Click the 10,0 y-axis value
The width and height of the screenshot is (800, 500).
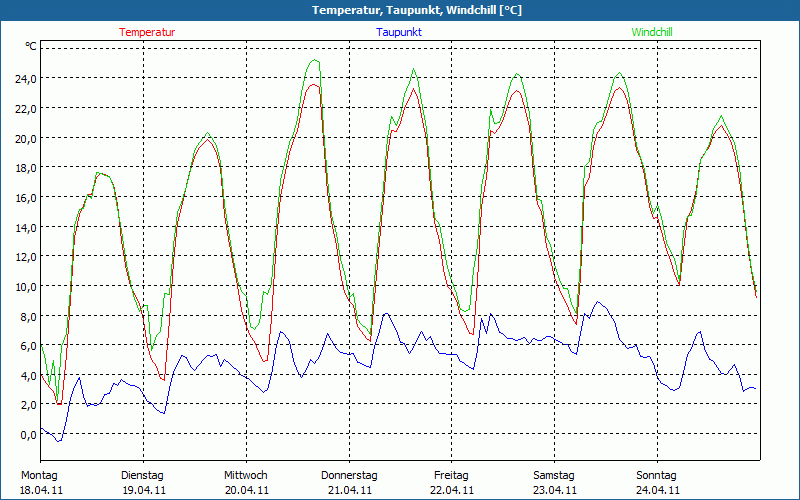pyautogui.click(x=25, y=286)
